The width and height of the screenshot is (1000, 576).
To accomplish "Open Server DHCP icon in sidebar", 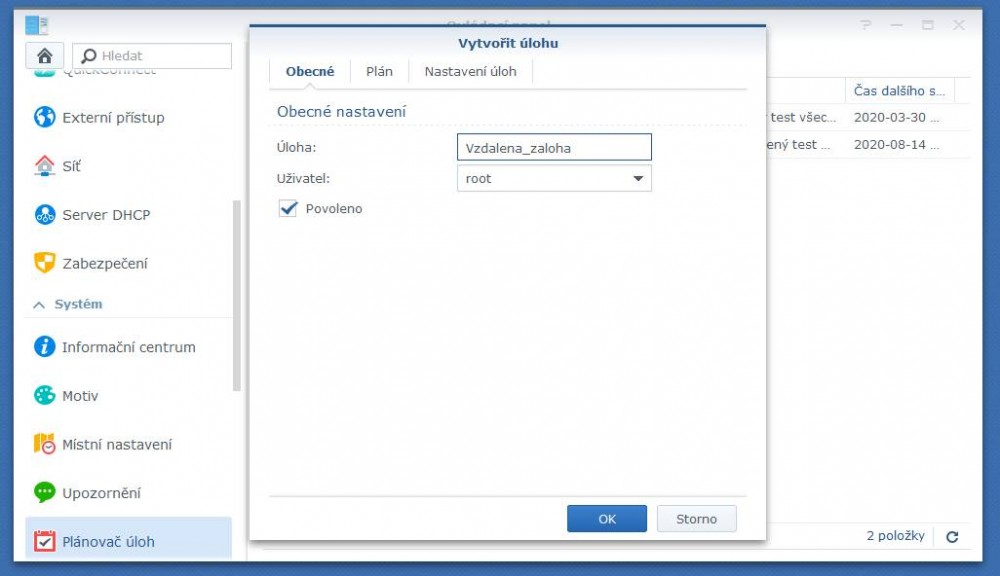I will [x=45, y=215].
